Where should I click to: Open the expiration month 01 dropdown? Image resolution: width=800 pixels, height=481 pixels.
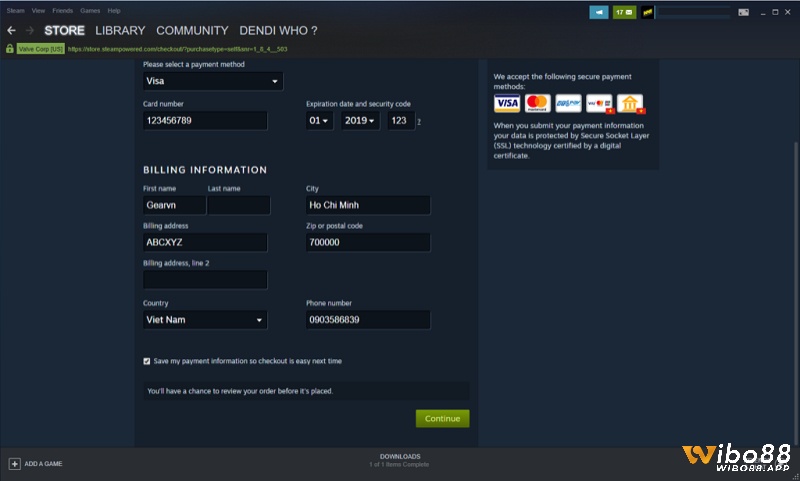tap(319, 121)
